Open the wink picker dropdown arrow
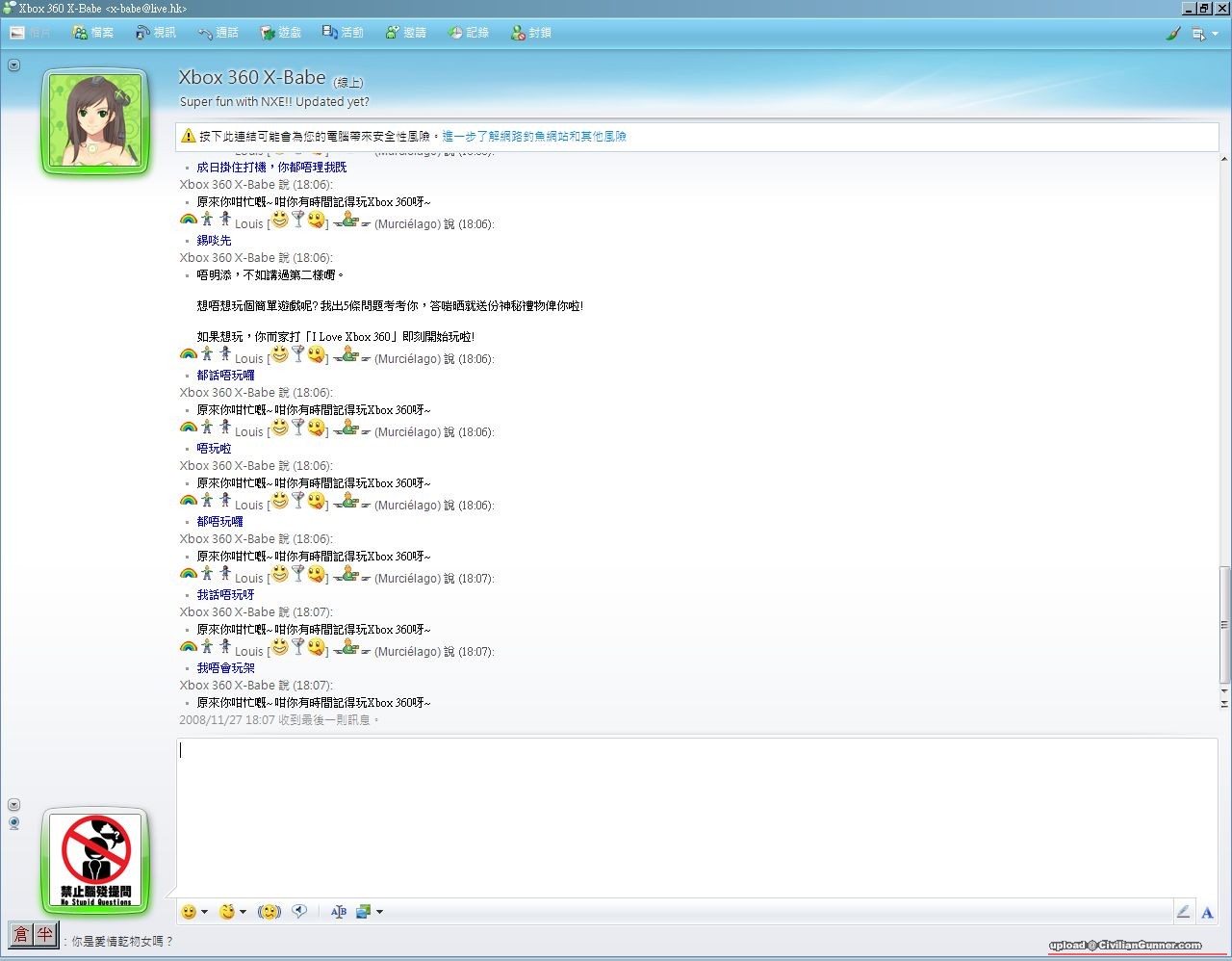This screenshot has height=961, width=1232. [243, 912]
